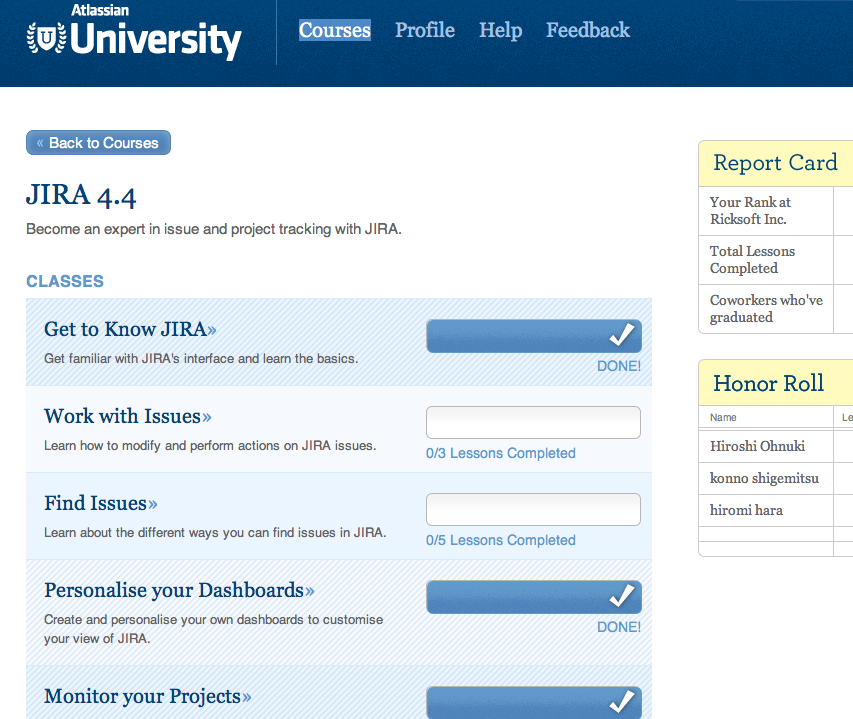The height and width of the screenshot is (719, 853).
Task: Select hiromi hara in Honor Roll
Action: click(x=746, y=510)
